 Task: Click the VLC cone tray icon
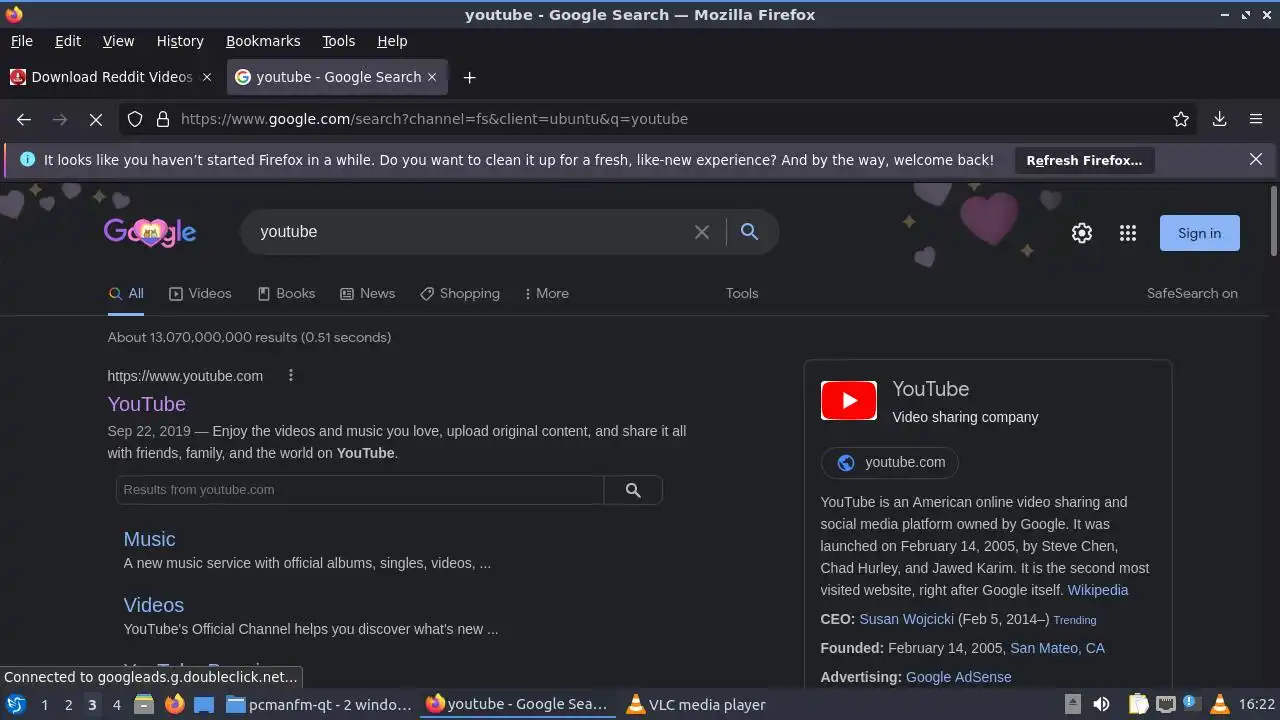coord(1218,704)
